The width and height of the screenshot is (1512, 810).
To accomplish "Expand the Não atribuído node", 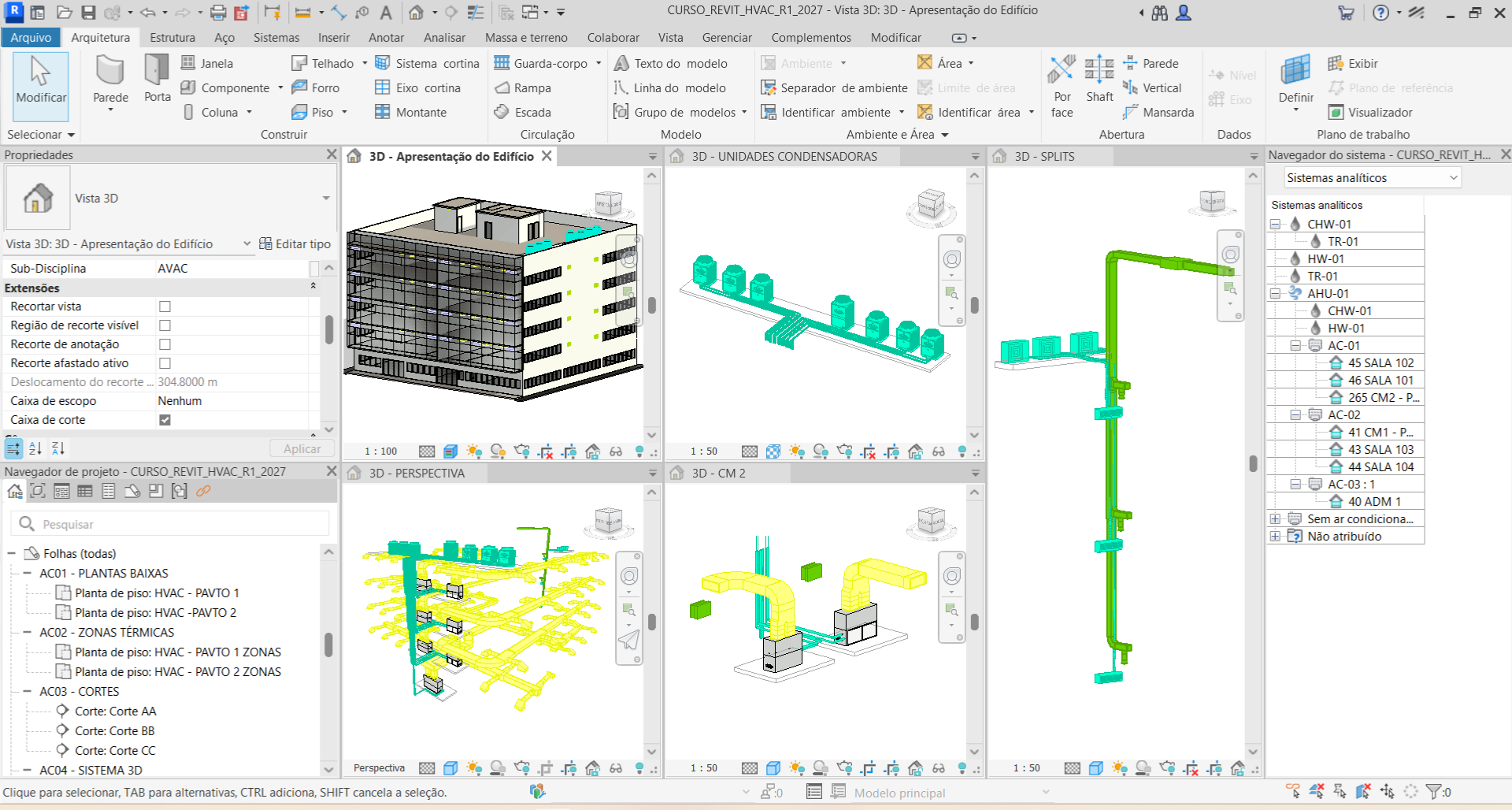I will pos(1275,537).
